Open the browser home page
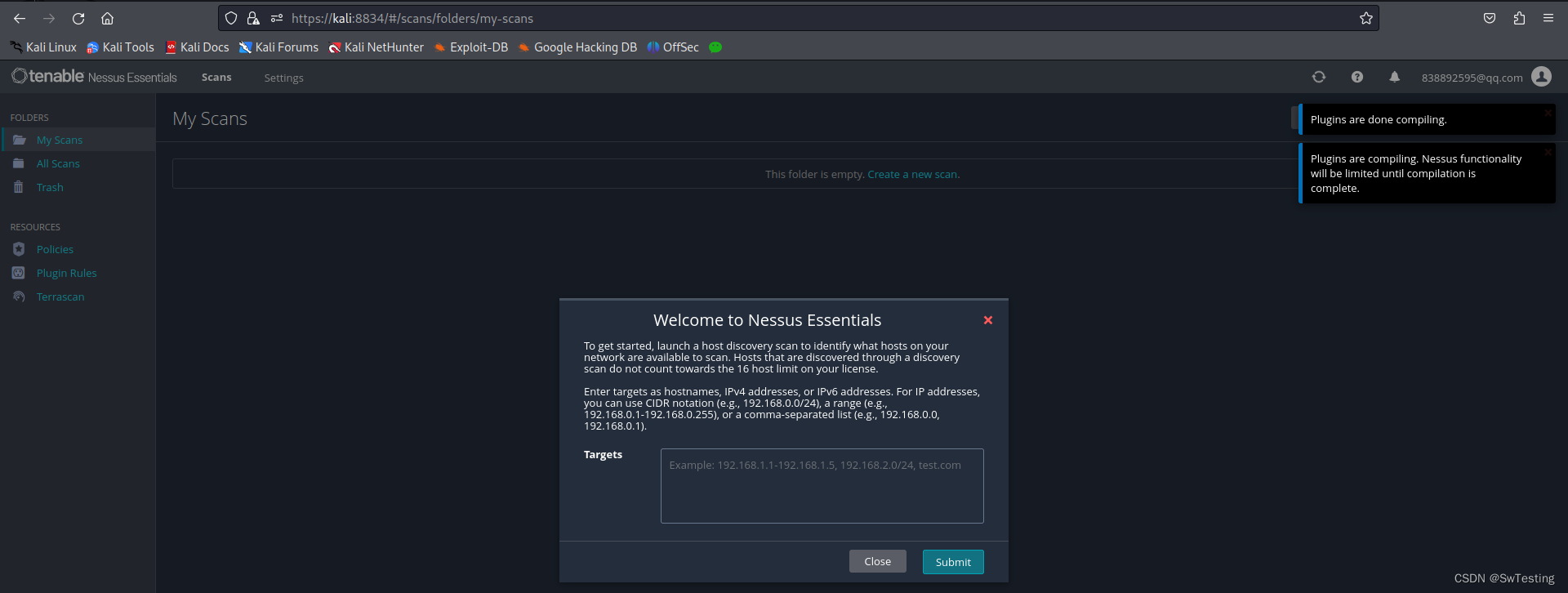 pyautogui.click(x=107, y=18)
